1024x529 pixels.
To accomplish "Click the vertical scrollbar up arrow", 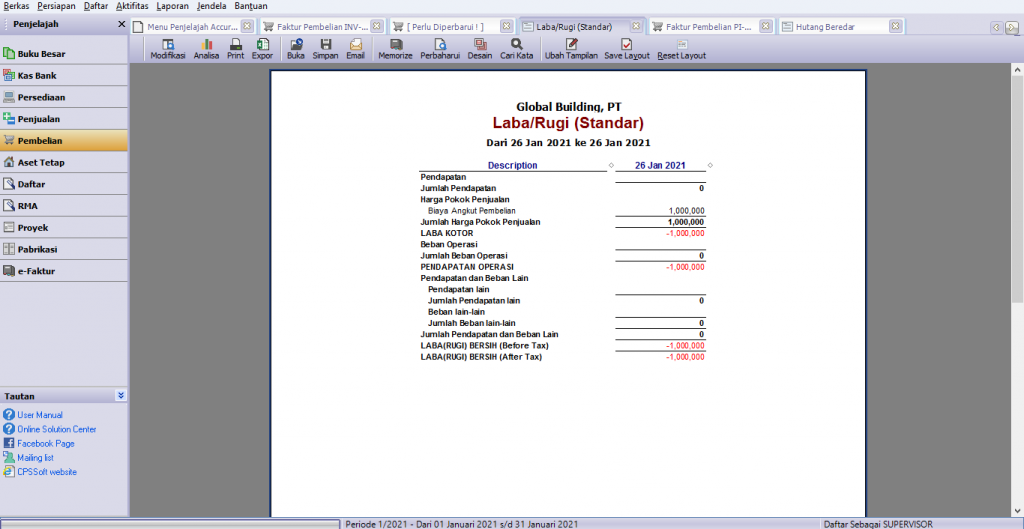I will point(1017,69).
